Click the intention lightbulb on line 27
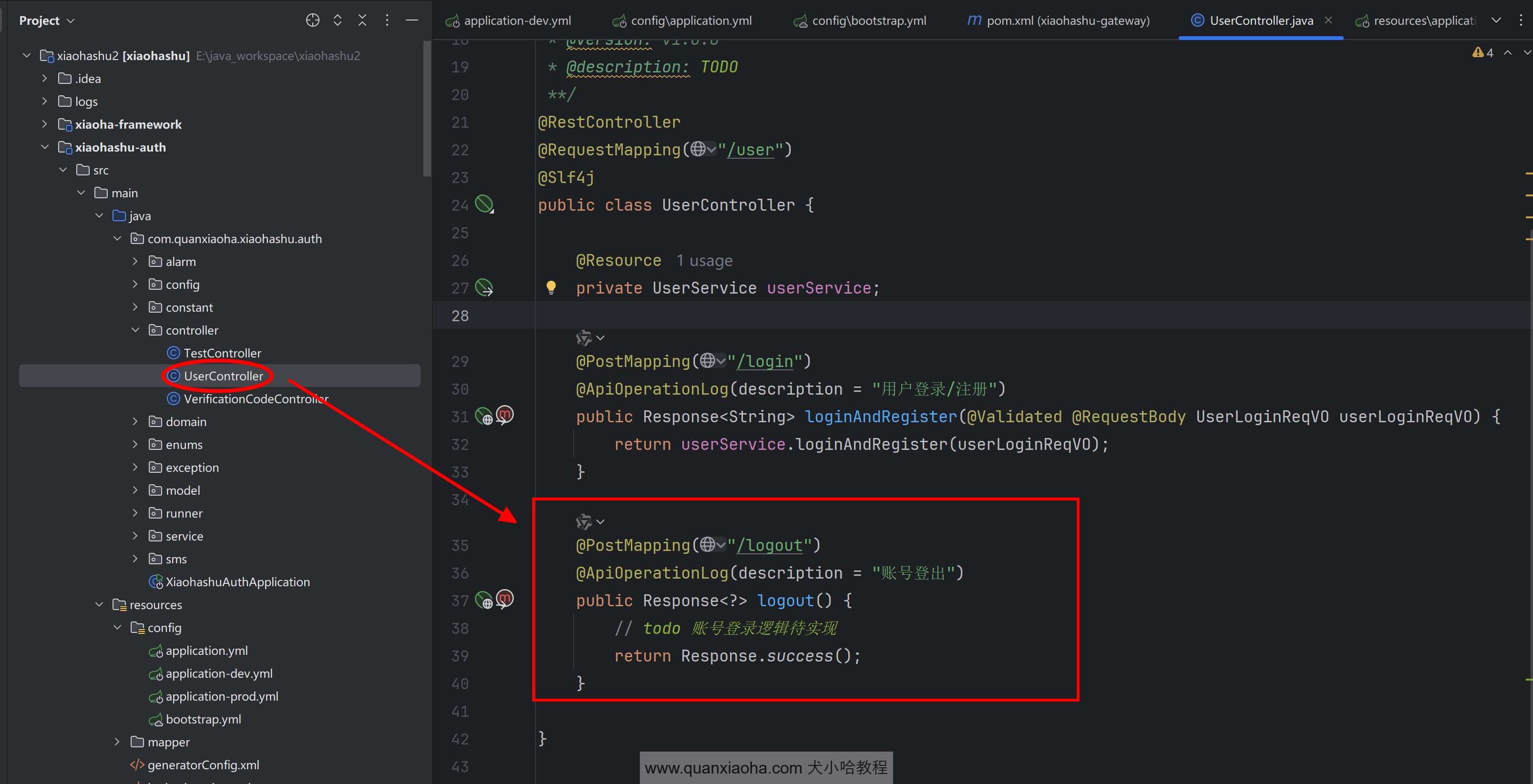The height and width of the screenshot is (784, 1533). [x=551, y=287]
